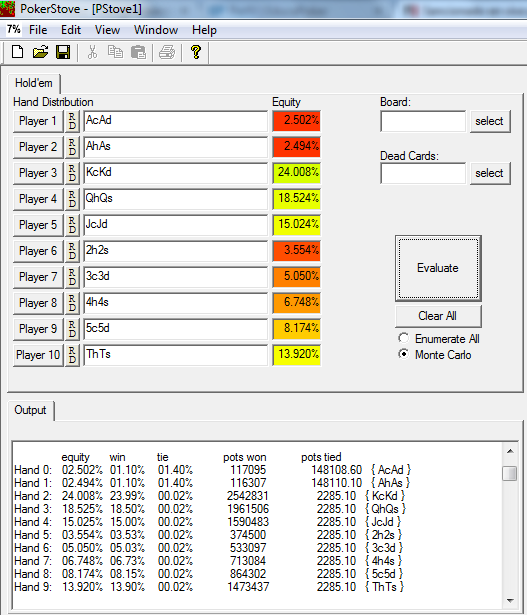Click the { QhQs } text in output
The image size is (527, 615).
[x=385, y=509]
